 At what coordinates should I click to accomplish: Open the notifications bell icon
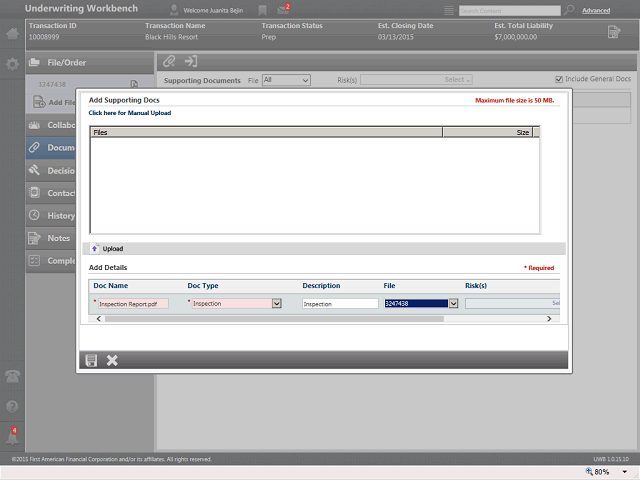[12, 437]
